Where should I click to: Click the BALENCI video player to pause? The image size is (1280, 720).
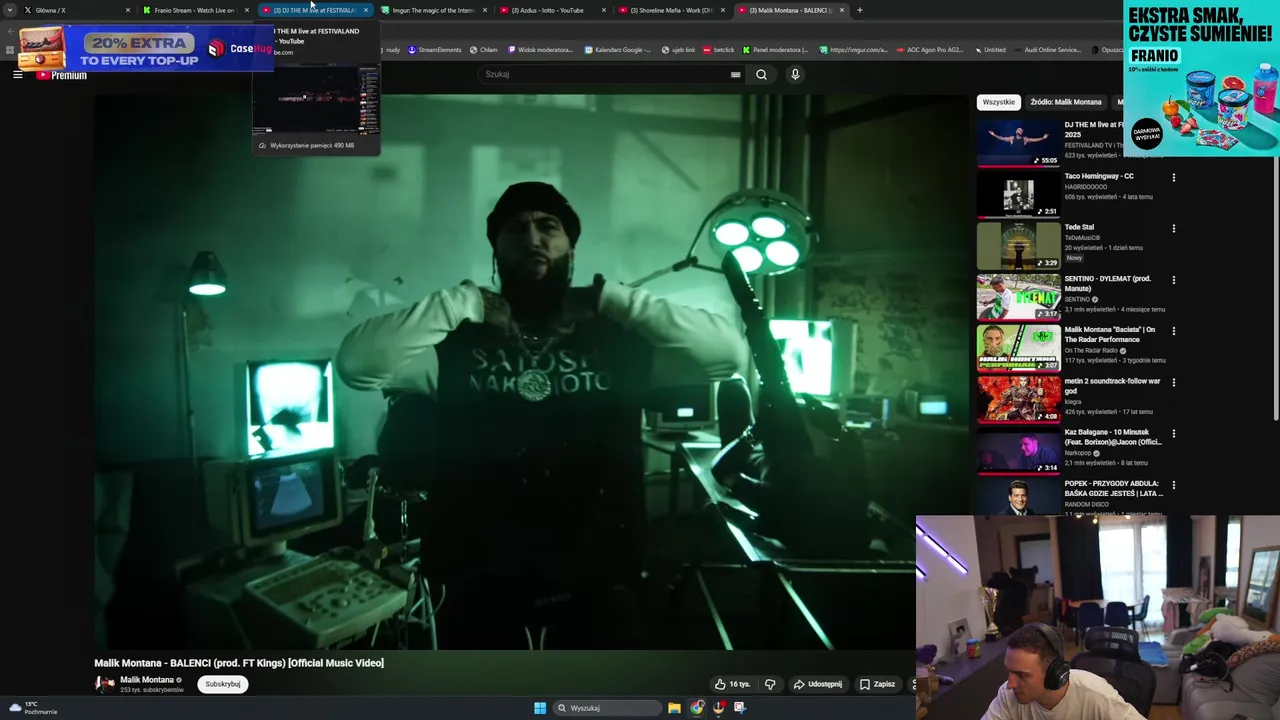530,372
